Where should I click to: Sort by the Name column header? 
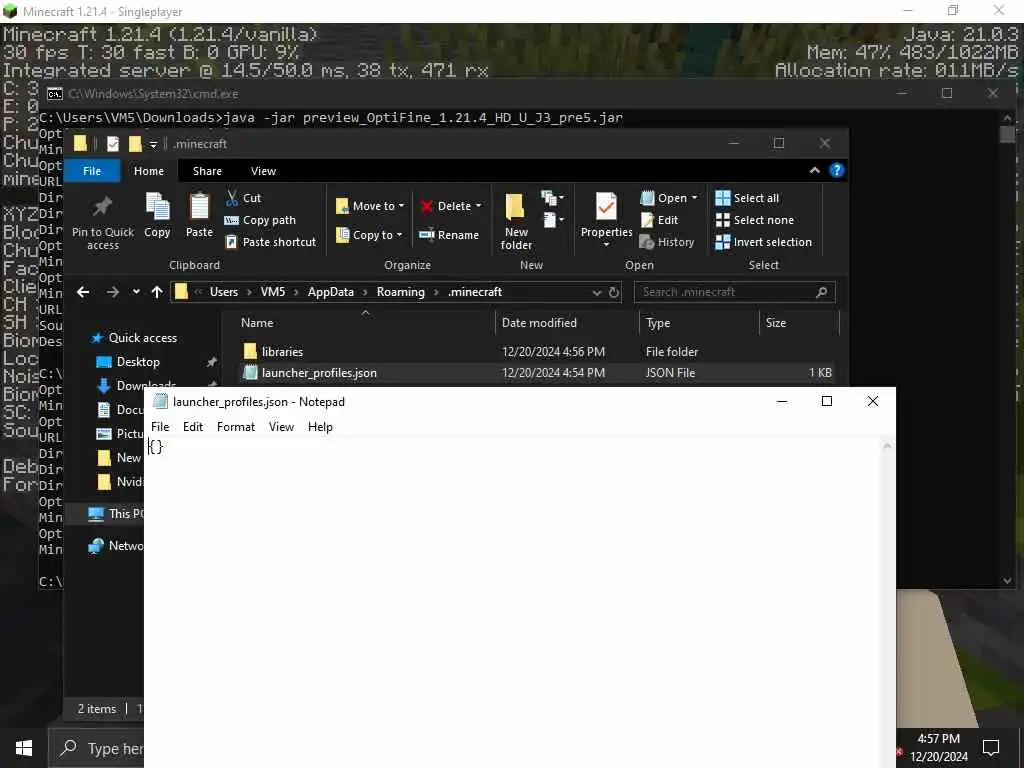(366, 323)
